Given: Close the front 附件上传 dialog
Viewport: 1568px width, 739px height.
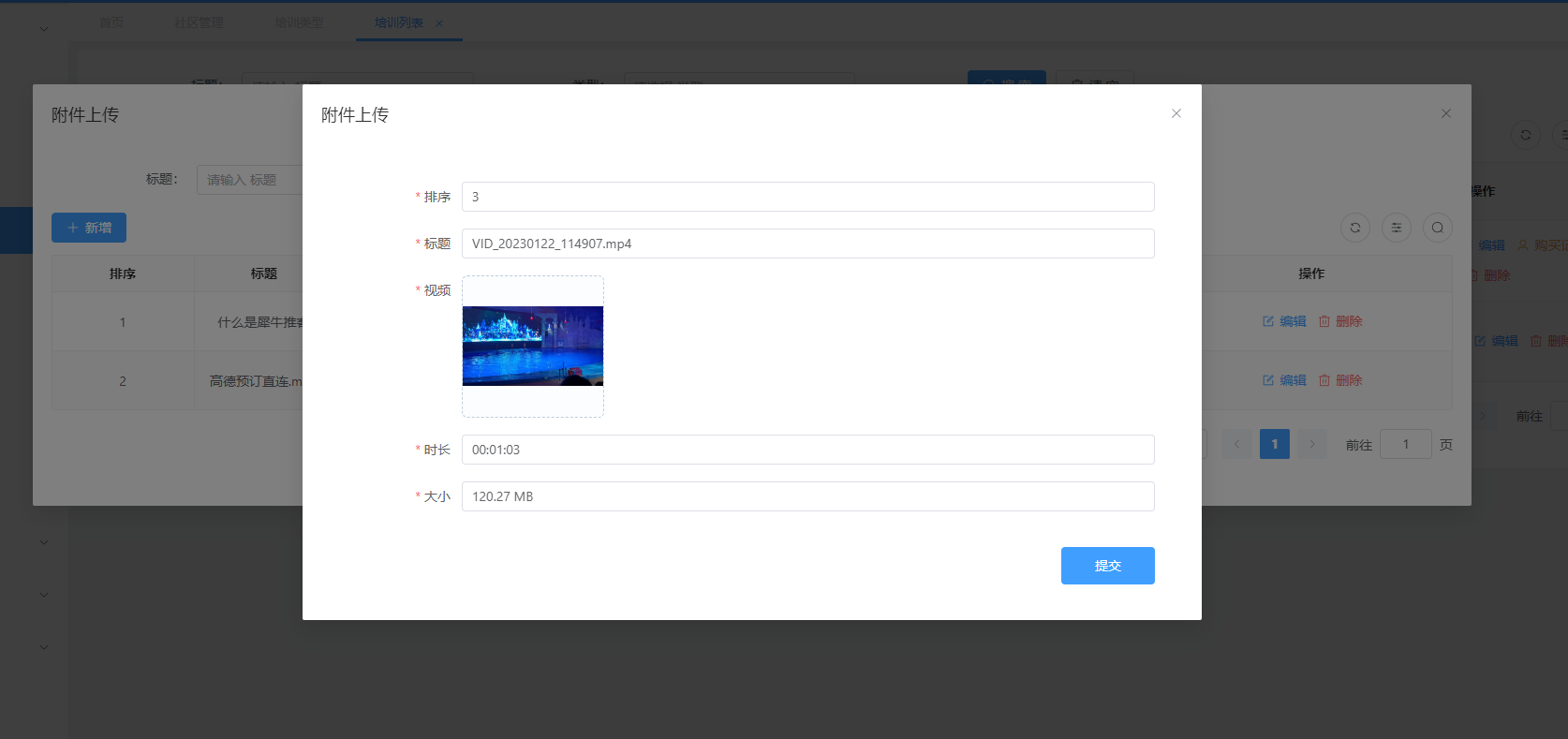Looking at the screenshot, I should (1176, 113).
